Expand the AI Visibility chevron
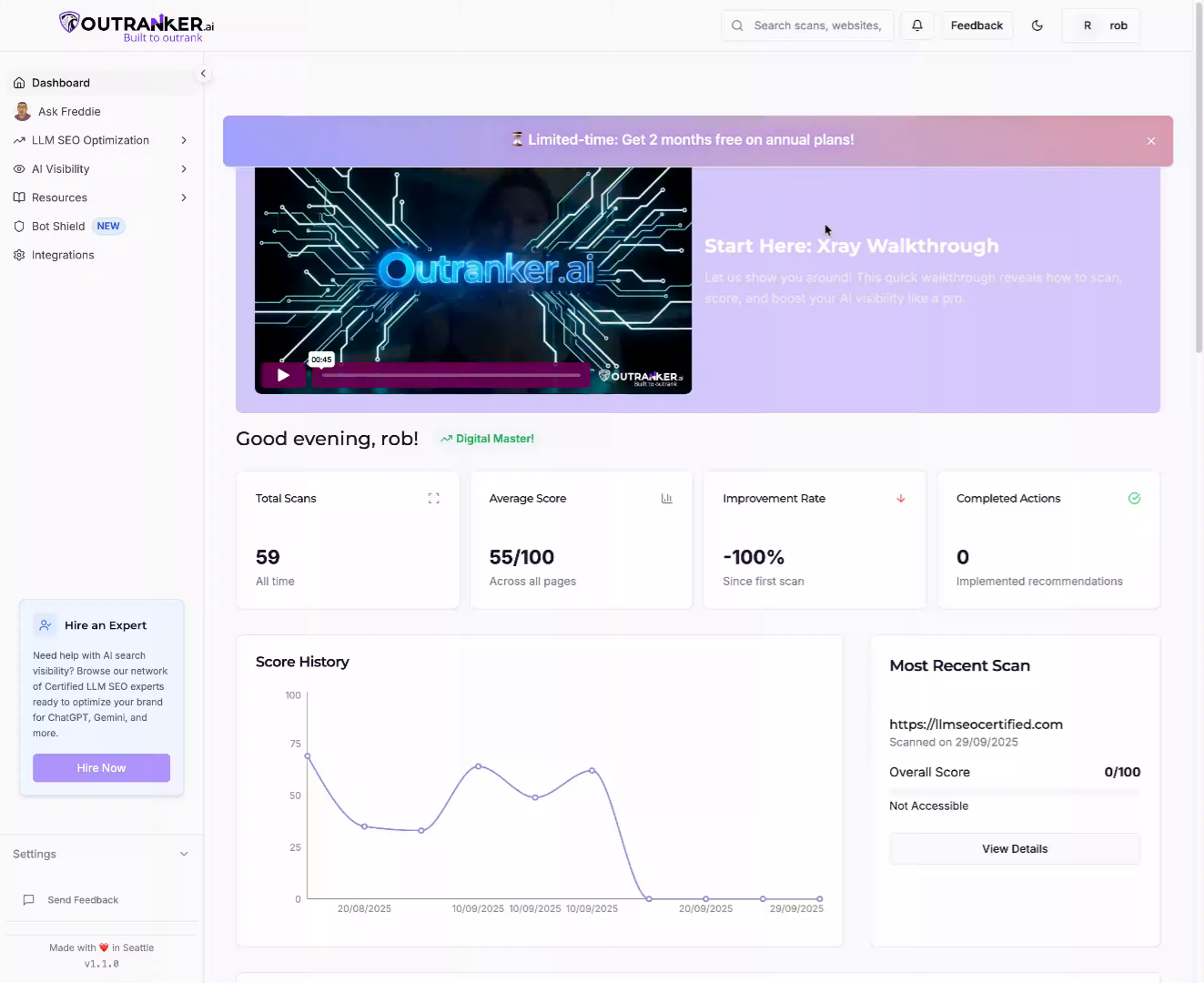 click(184, 169)
